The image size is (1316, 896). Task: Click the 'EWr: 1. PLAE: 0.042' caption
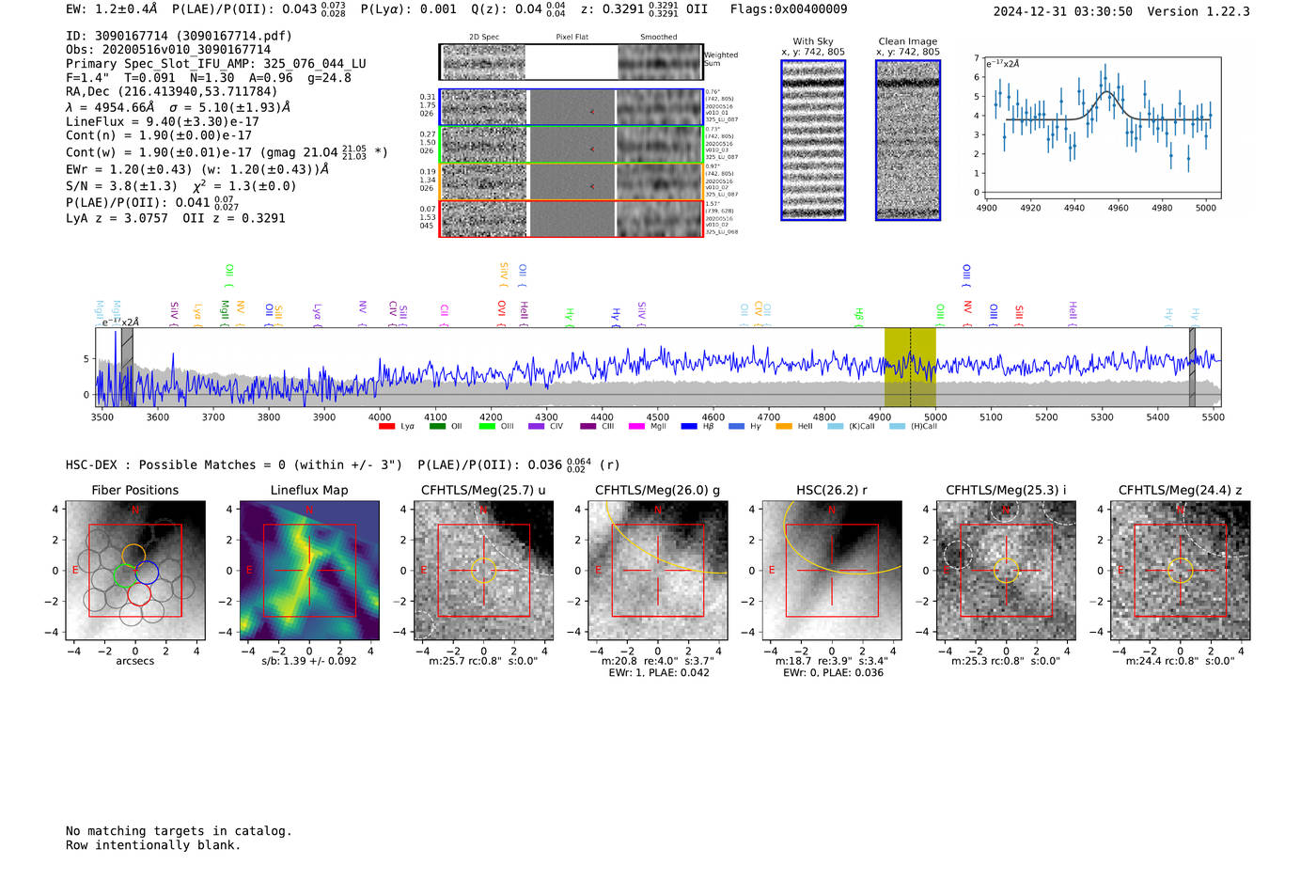(x=658, y=673)
